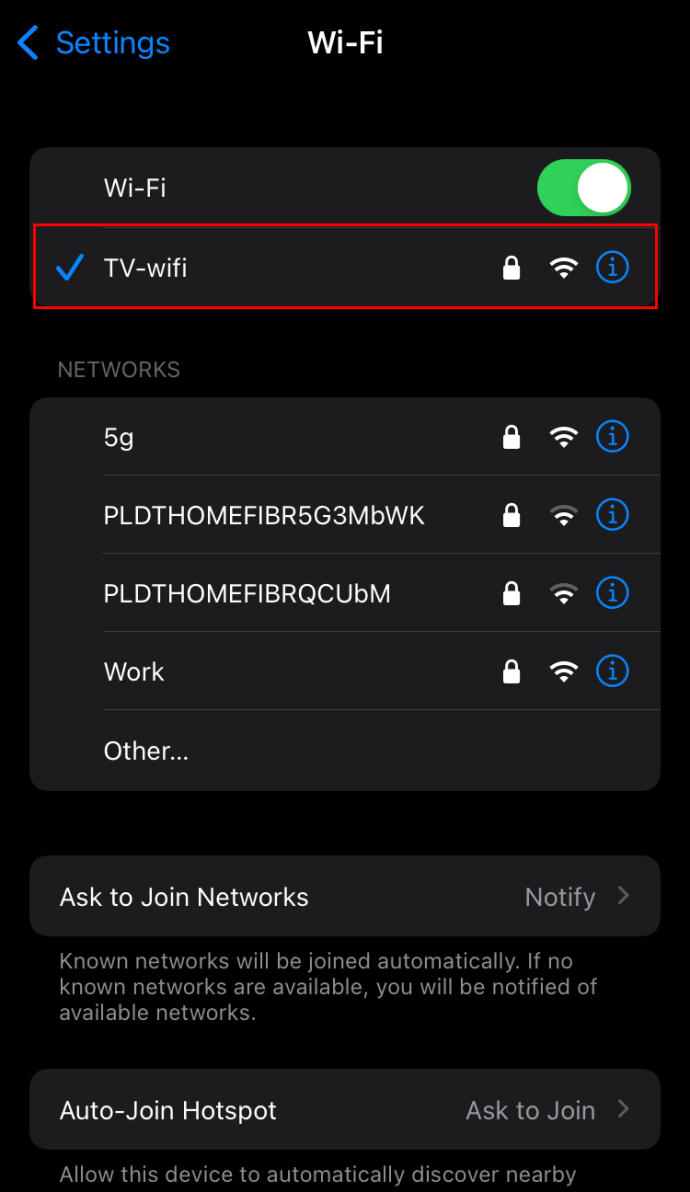Tap signal icon next to PLDTHOMEFIBR5G3MbWK
Screen dimensions: 690x1192
coord(563,515)
